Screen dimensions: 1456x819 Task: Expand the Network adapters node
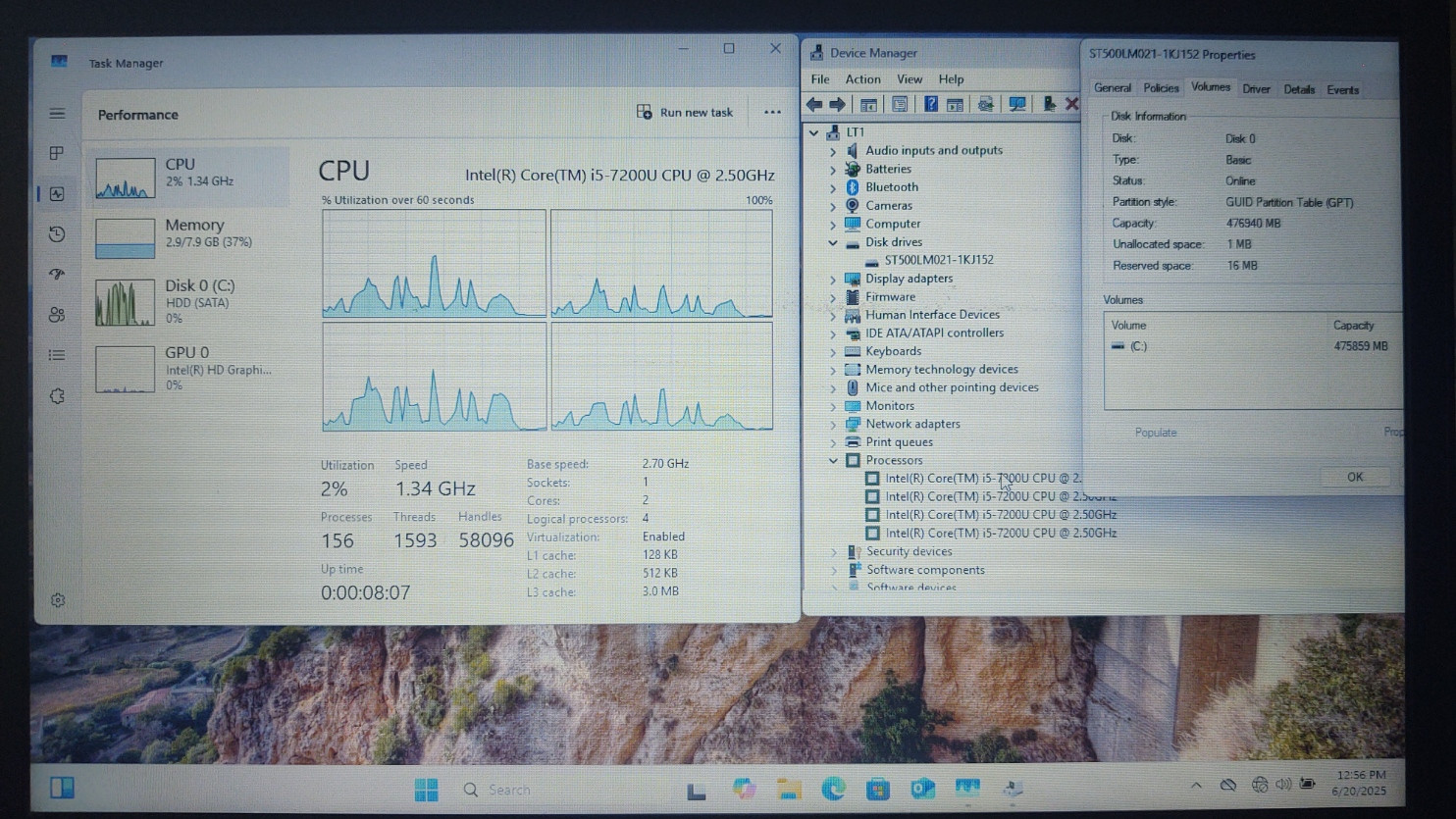pos(833,424)
